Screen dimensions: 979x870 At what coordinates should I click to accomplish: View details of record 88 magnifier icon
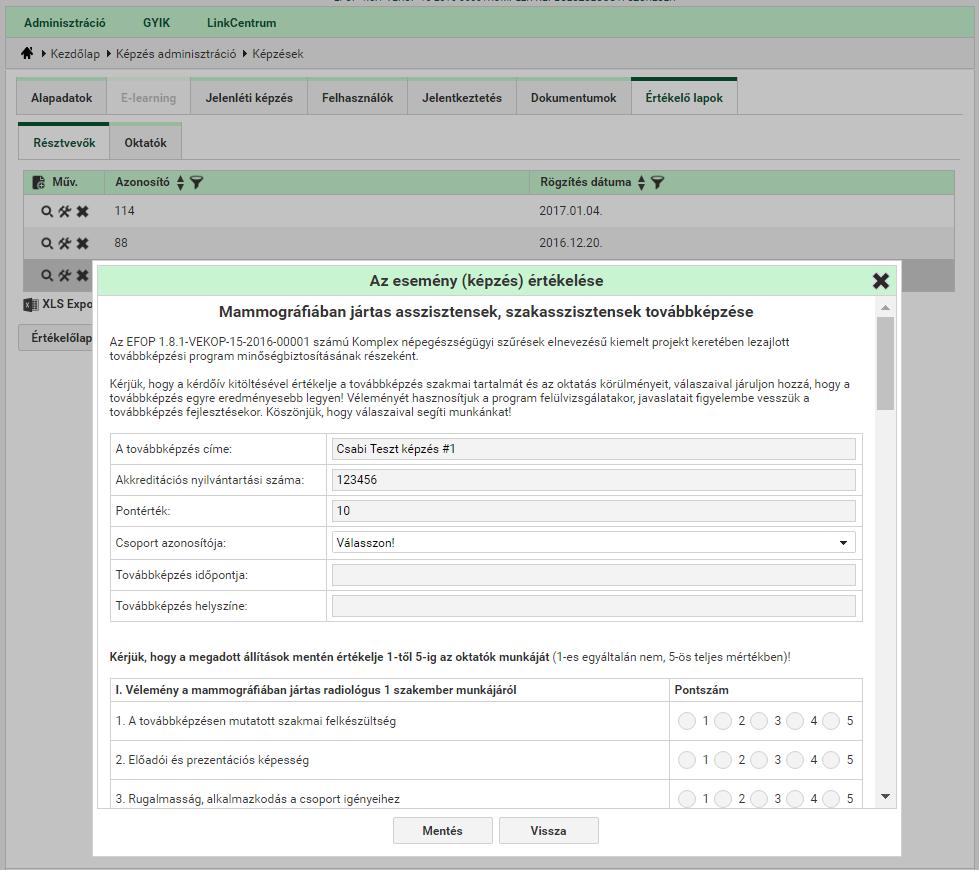pos(47,243)
